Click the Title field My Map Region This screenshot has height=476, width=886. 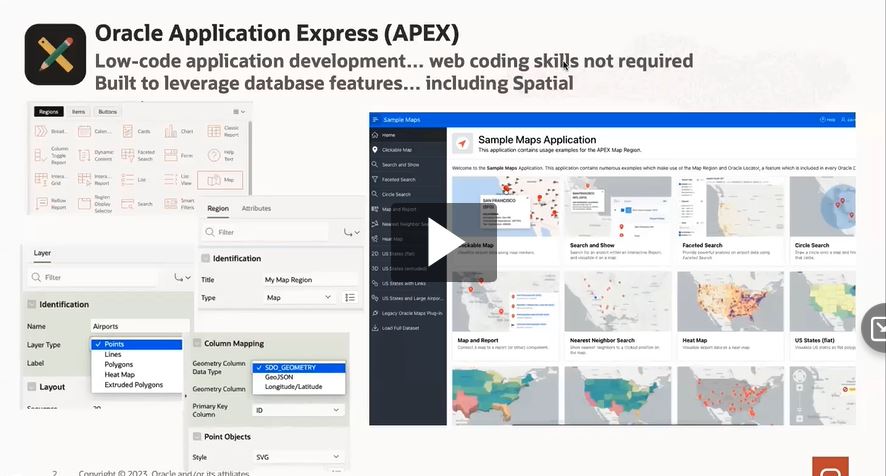(310, 280)
